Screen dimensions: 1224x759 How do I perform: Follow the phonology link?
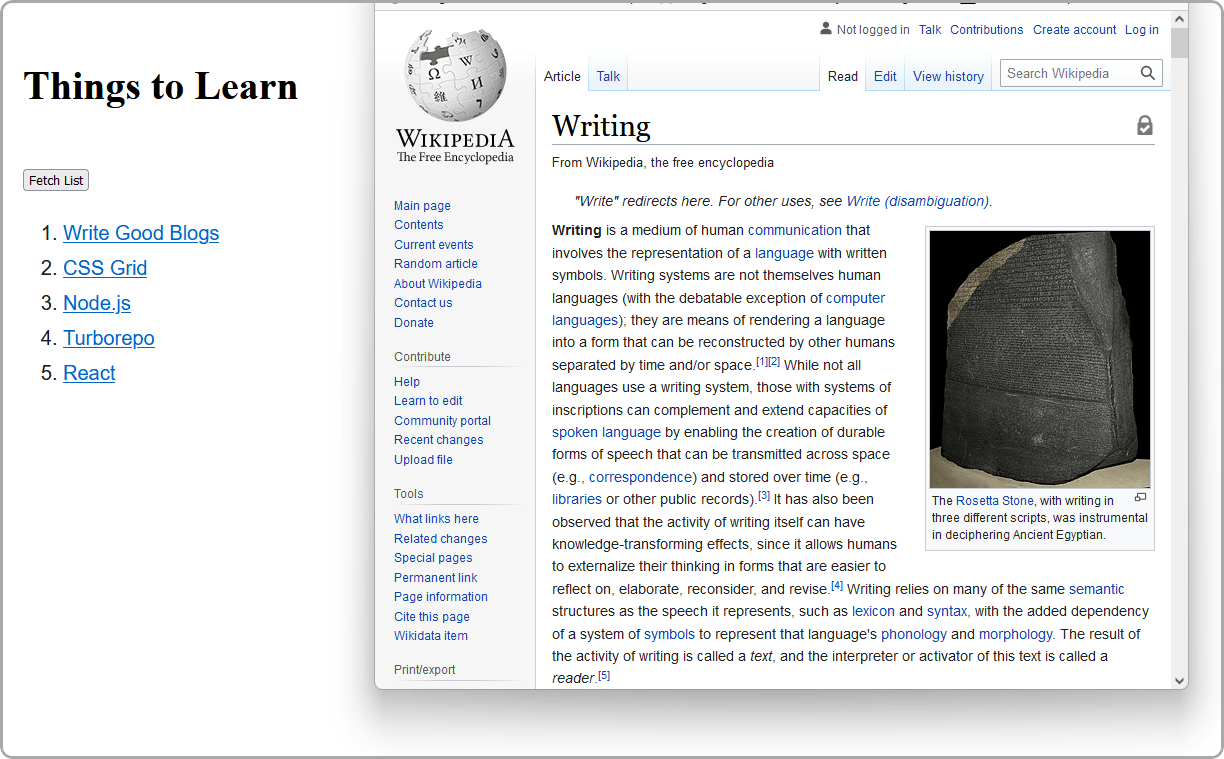[x=914, y=634]
